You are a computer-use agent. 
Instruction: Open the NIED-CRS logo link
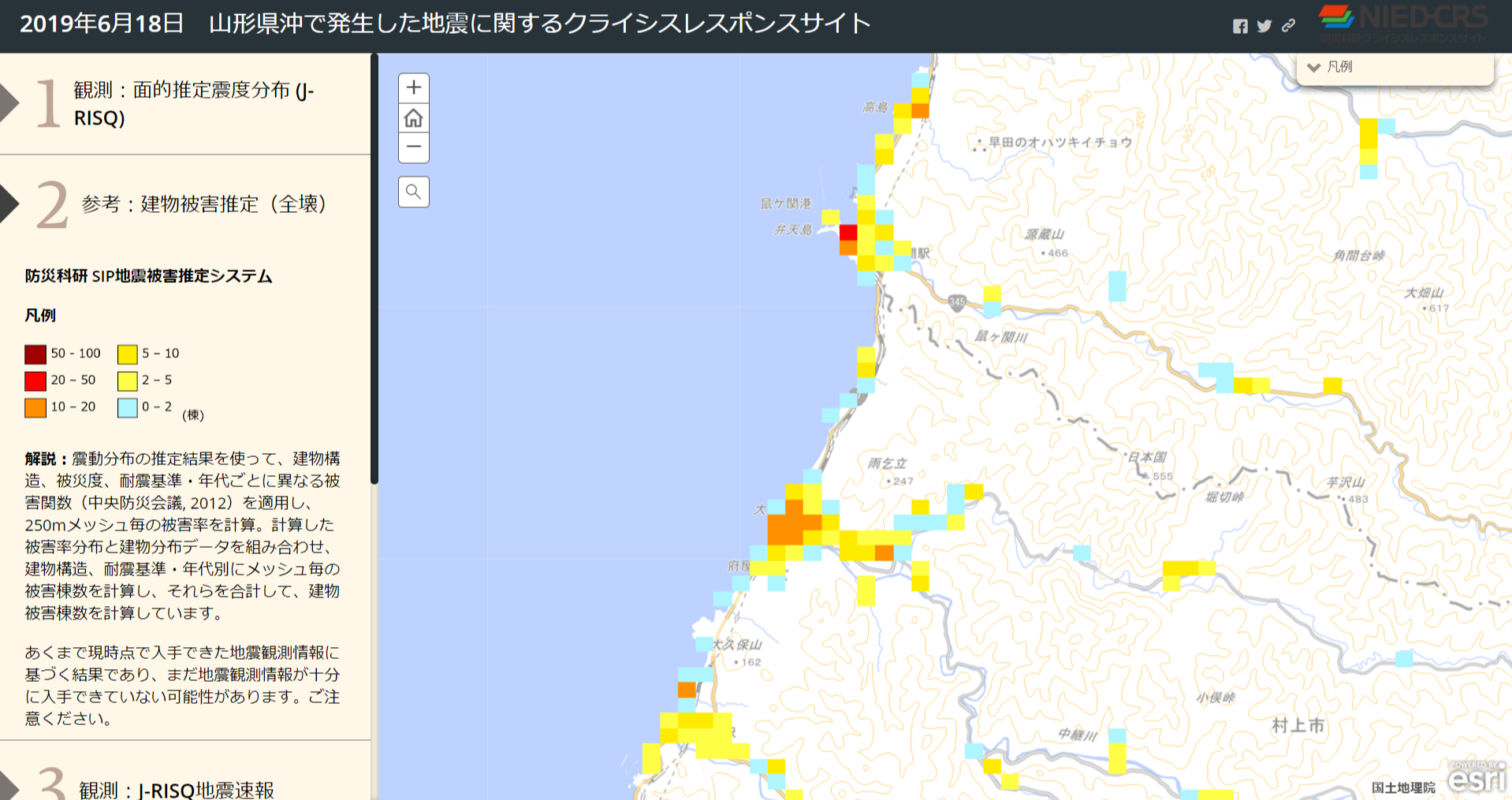coord(1403,24)
